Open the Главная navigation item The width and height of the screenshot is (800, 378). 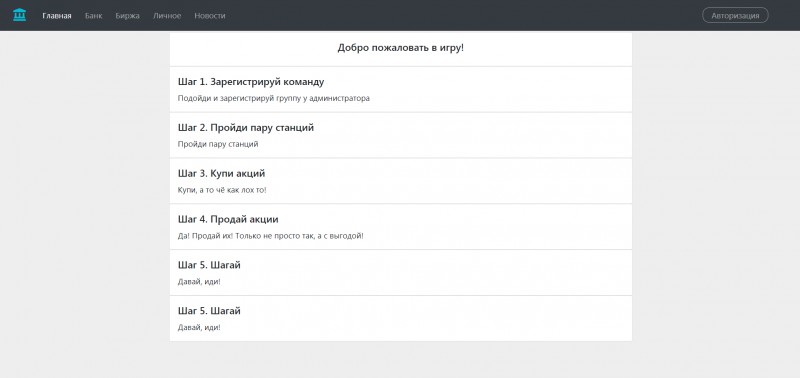tap(57, 16)
